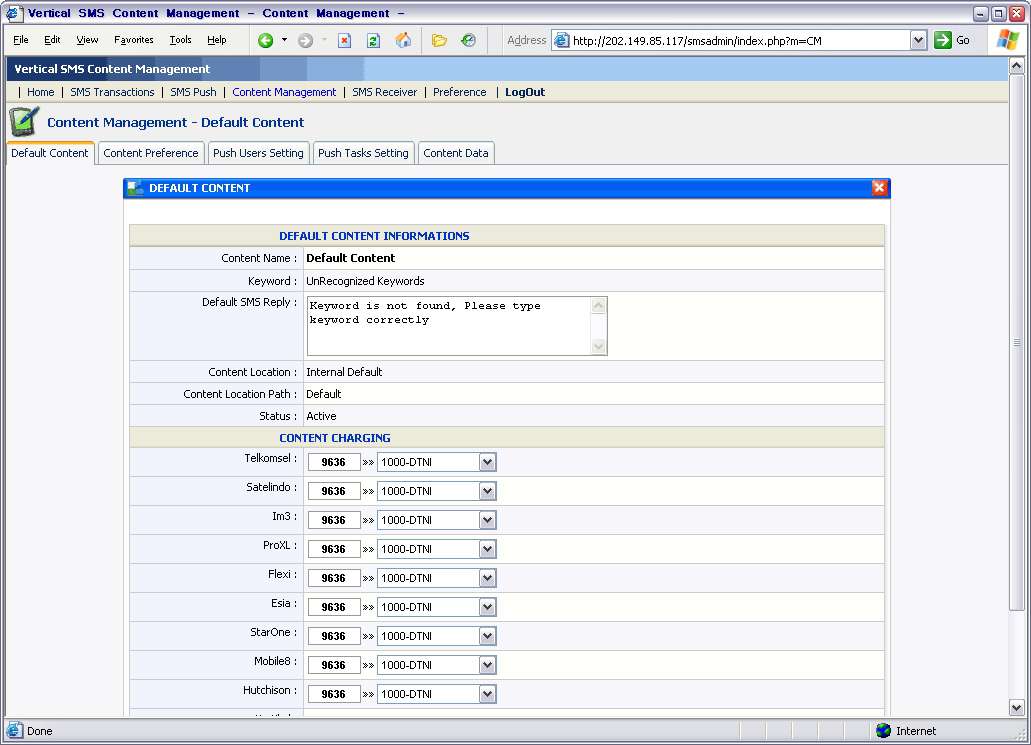Open the Tools menu
This screenshot has height=745, width=1031.
180,40
